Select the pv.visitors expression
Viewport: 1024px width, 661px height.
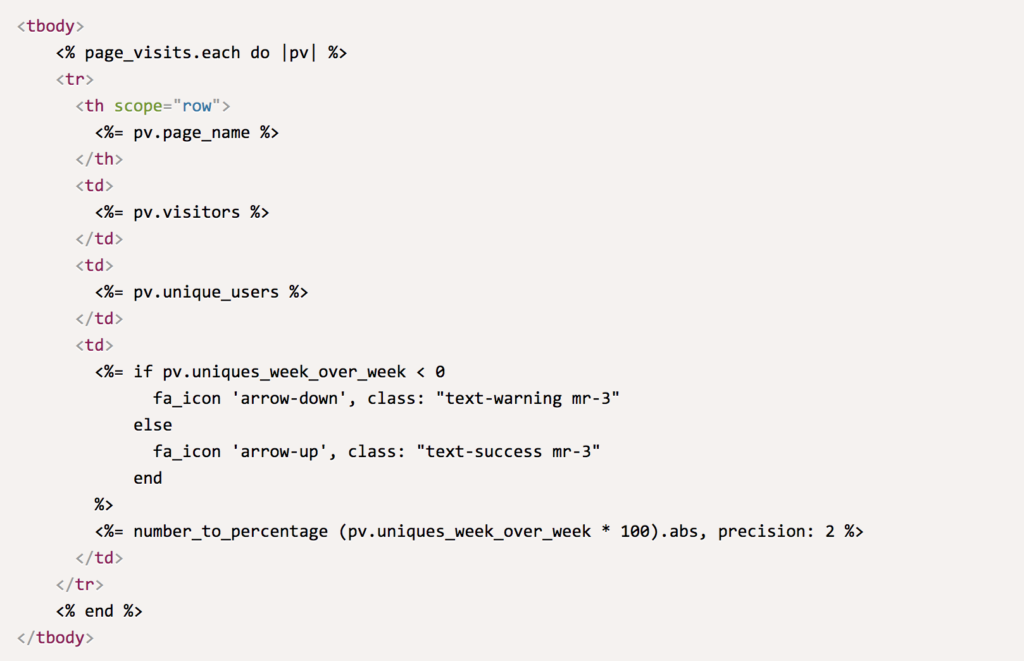point(186,212)
